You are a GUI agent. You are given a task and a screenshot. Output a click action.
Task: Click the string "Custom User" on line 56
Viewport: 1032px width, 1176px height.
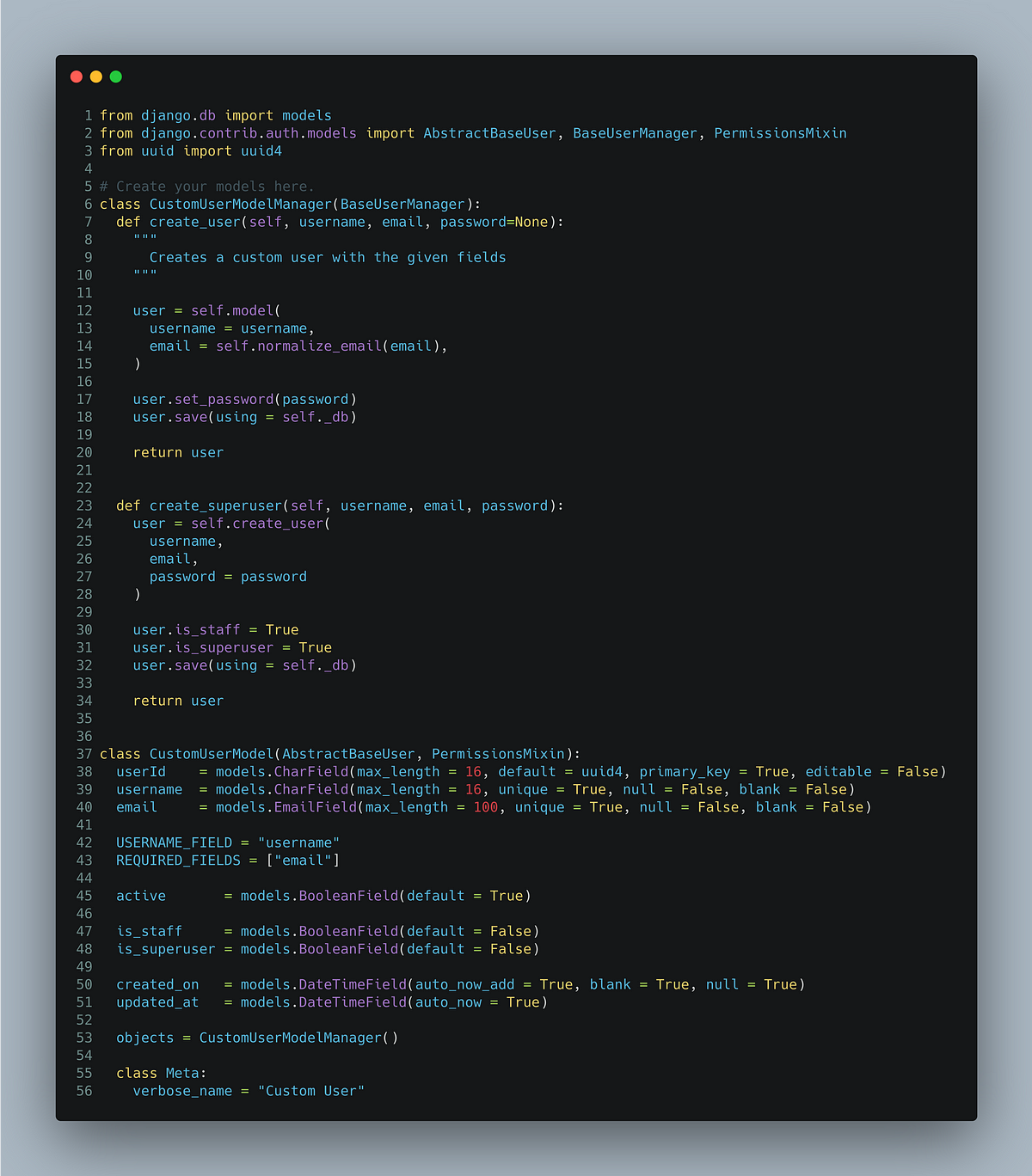click(x=311, y=1091)
